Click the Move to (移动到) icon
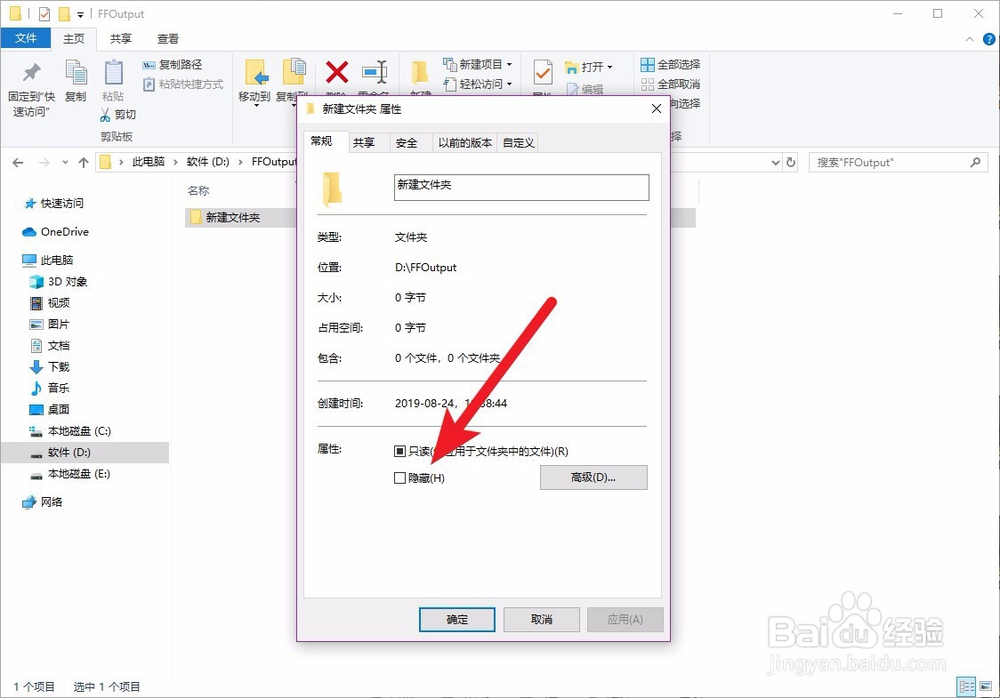The height and width of the screenshot is (698, 1000). (256, 72)
